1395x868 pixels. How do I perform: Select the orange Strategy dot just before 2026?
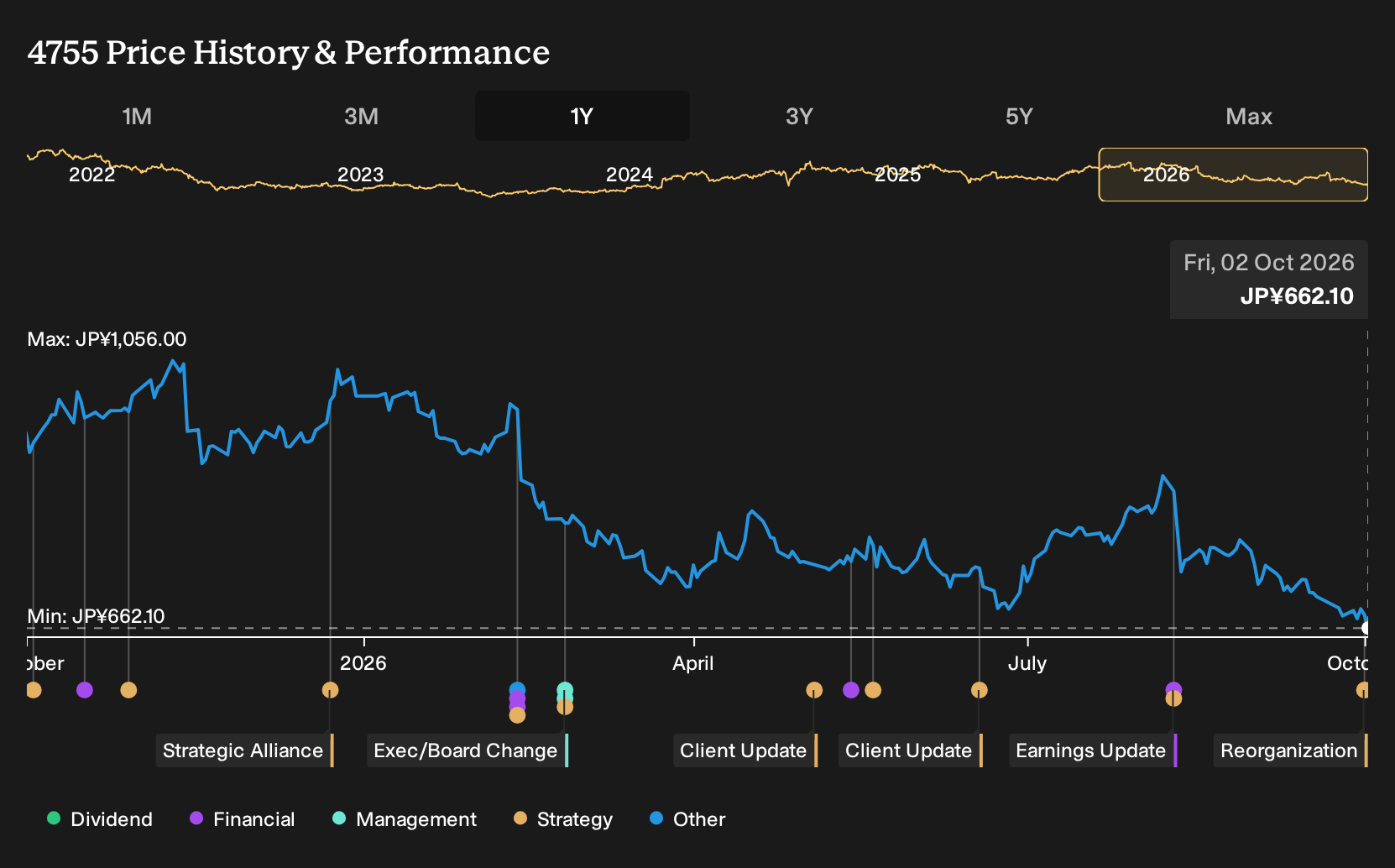click(331, 690)
